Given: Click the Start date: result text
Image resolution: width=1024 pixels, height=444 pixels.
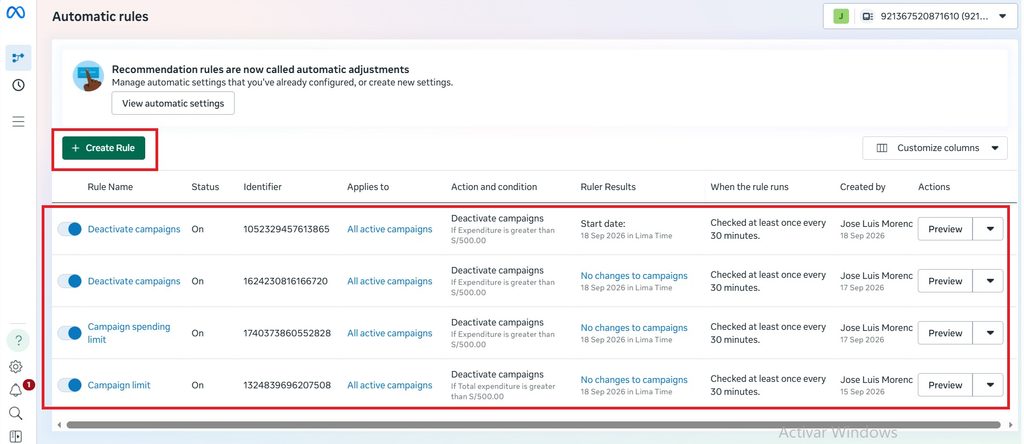Looking at the screenshot, I should coord(603,224).
